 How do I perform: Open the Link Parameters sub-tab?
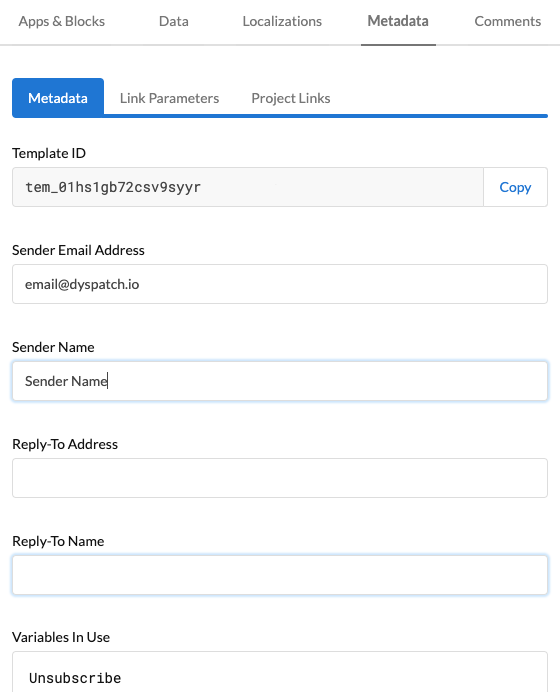tap(169, 98)
